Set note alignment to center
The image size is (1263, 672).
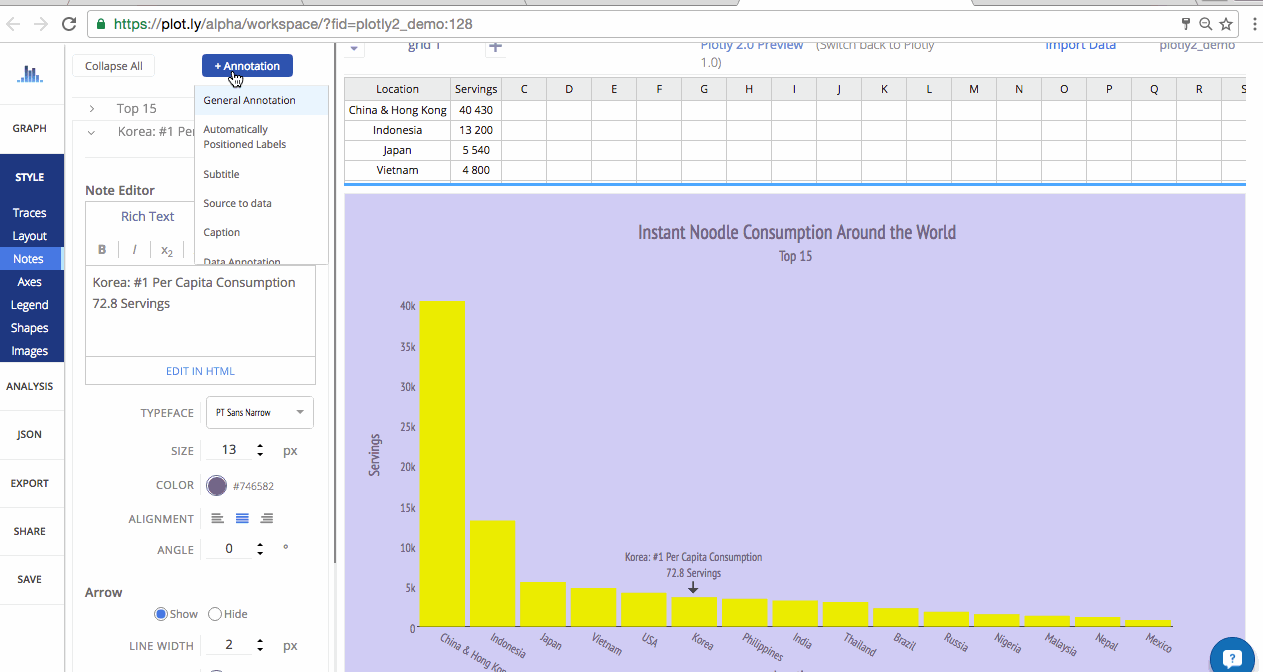point(242,518)
